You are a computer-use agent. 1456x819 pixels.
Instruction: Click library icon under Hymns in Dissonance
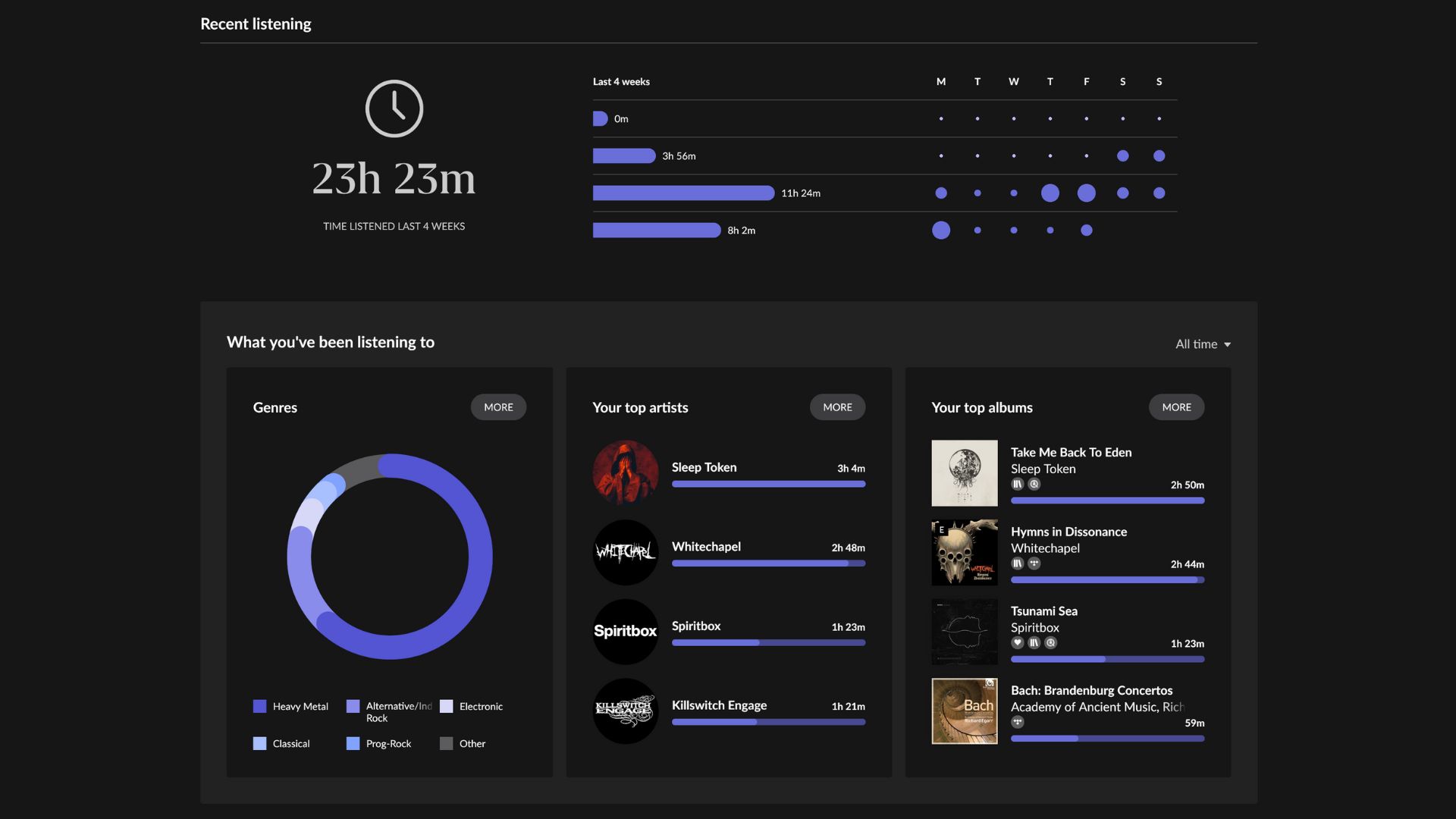[x=1018, y=563]
